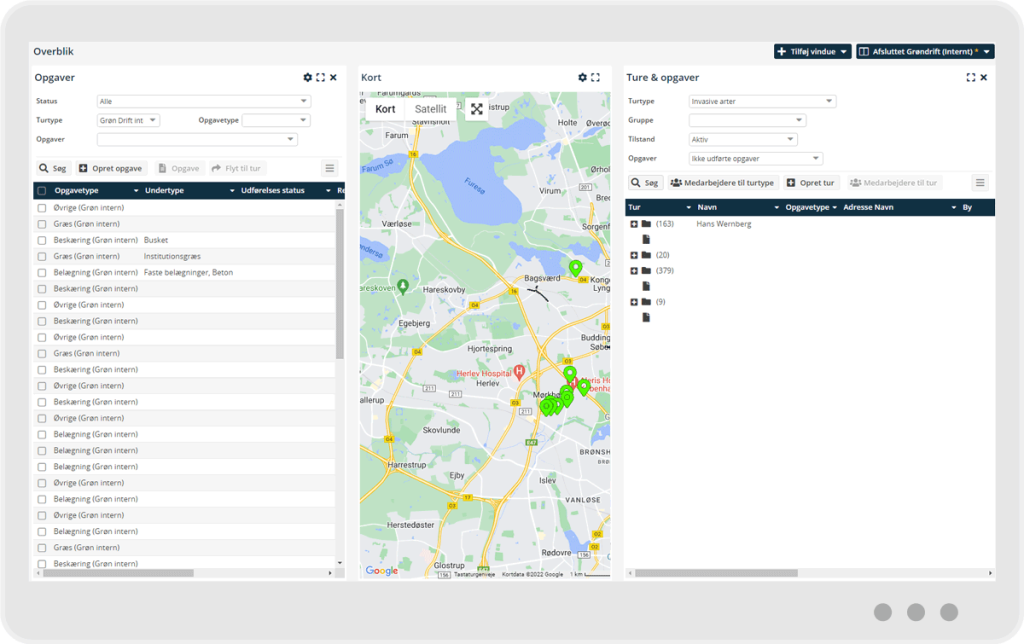
Task: Switch map to Kort view
Action: (385, 109)
